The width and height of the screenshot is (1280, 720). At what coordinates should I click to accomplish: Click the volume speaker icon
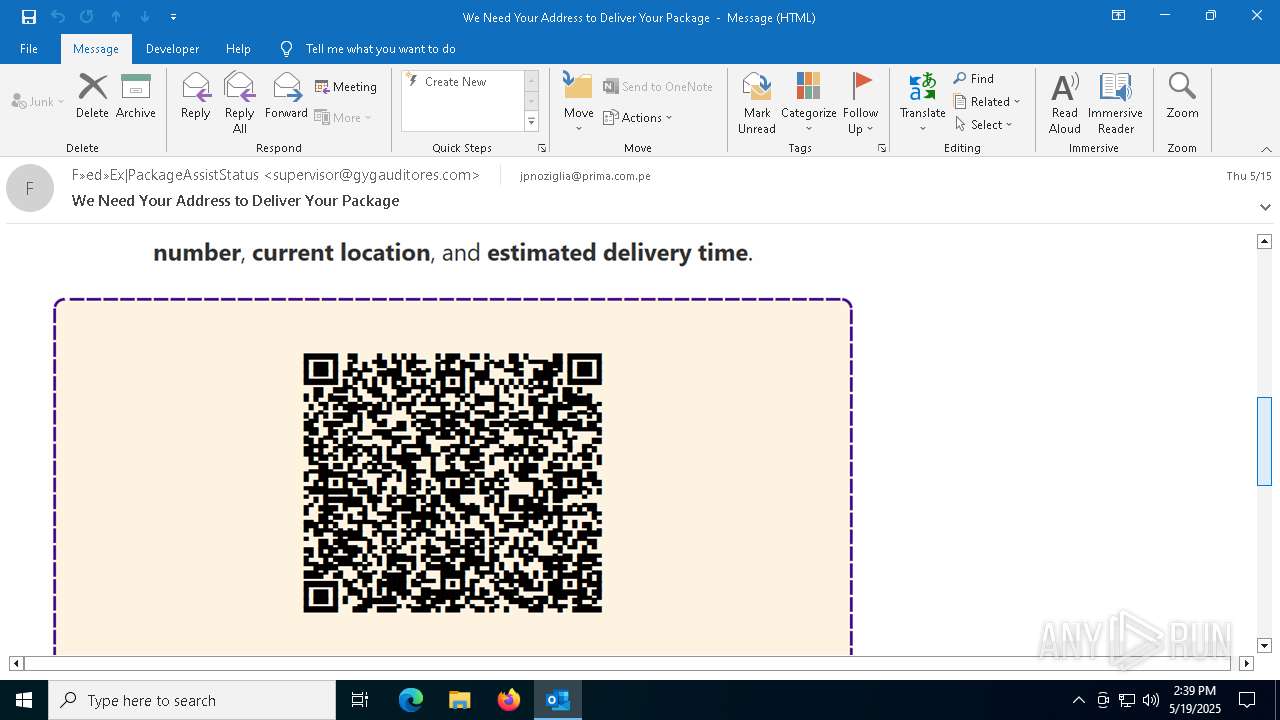click(x=1151, y=700)
